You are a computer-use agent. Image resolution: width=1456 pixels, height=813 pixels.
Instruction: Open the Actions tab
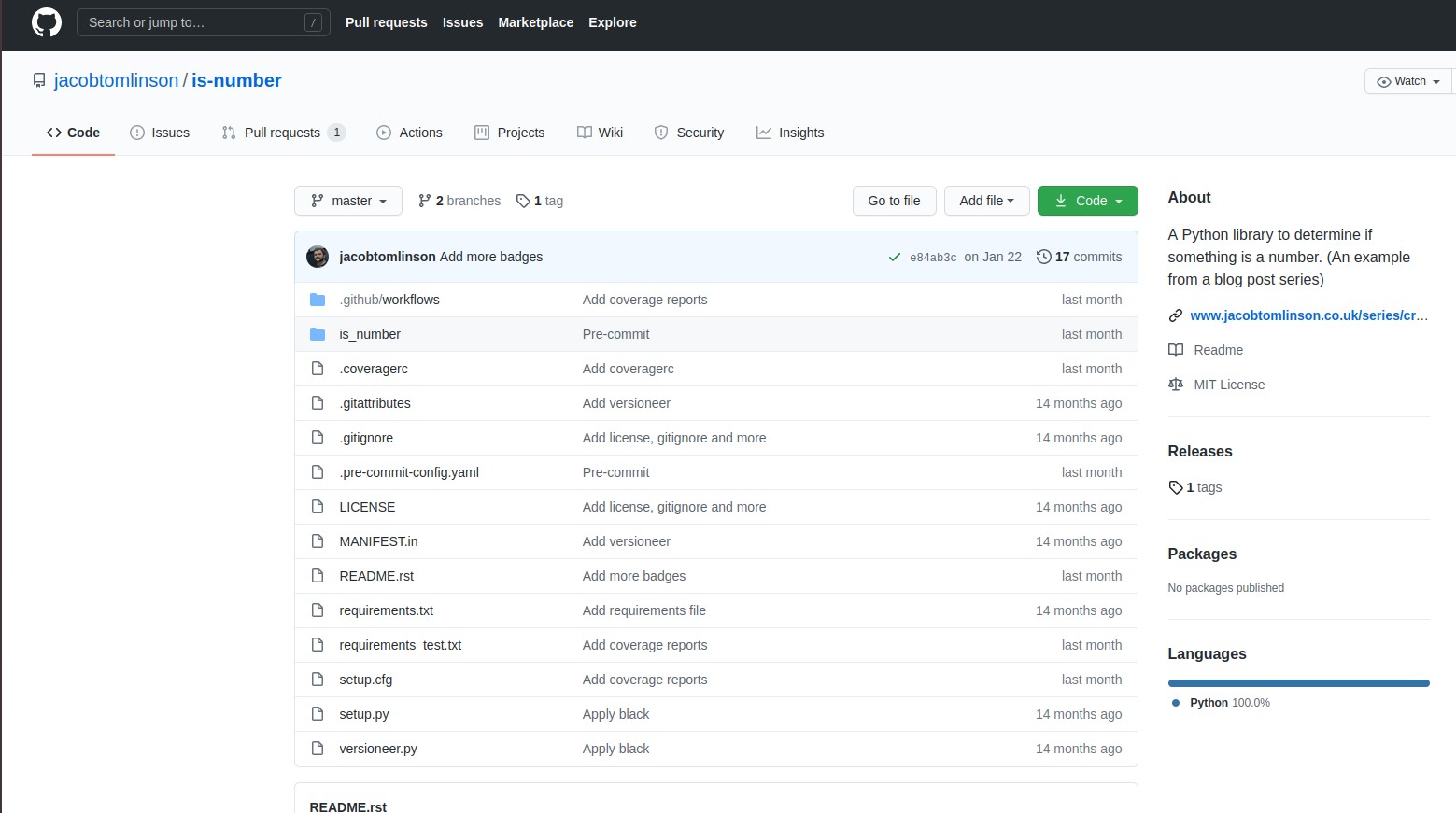click(409, 133)
